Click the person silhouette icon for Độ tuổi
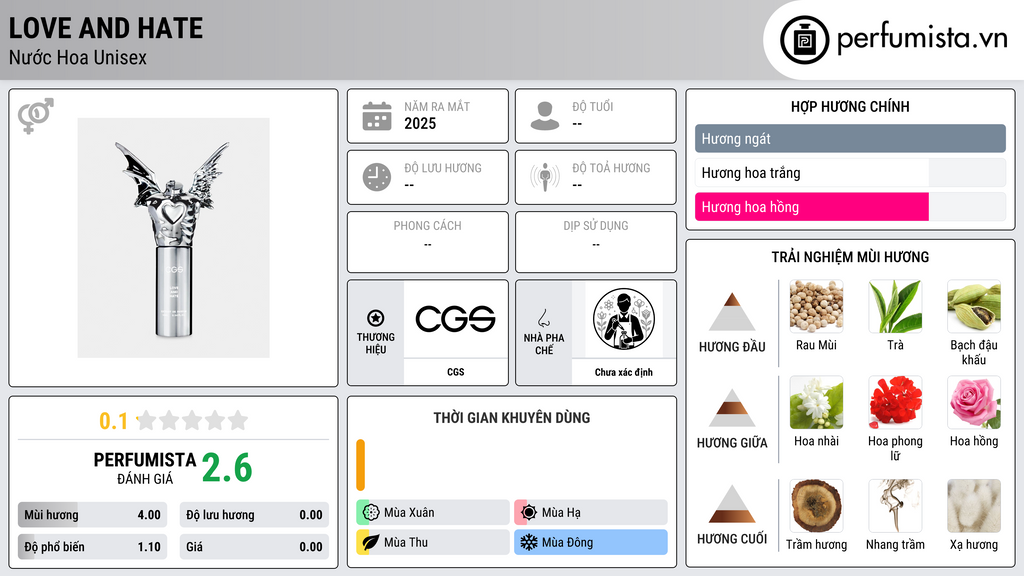Screen dimensions: 1024x576 [x=545, y=116]
